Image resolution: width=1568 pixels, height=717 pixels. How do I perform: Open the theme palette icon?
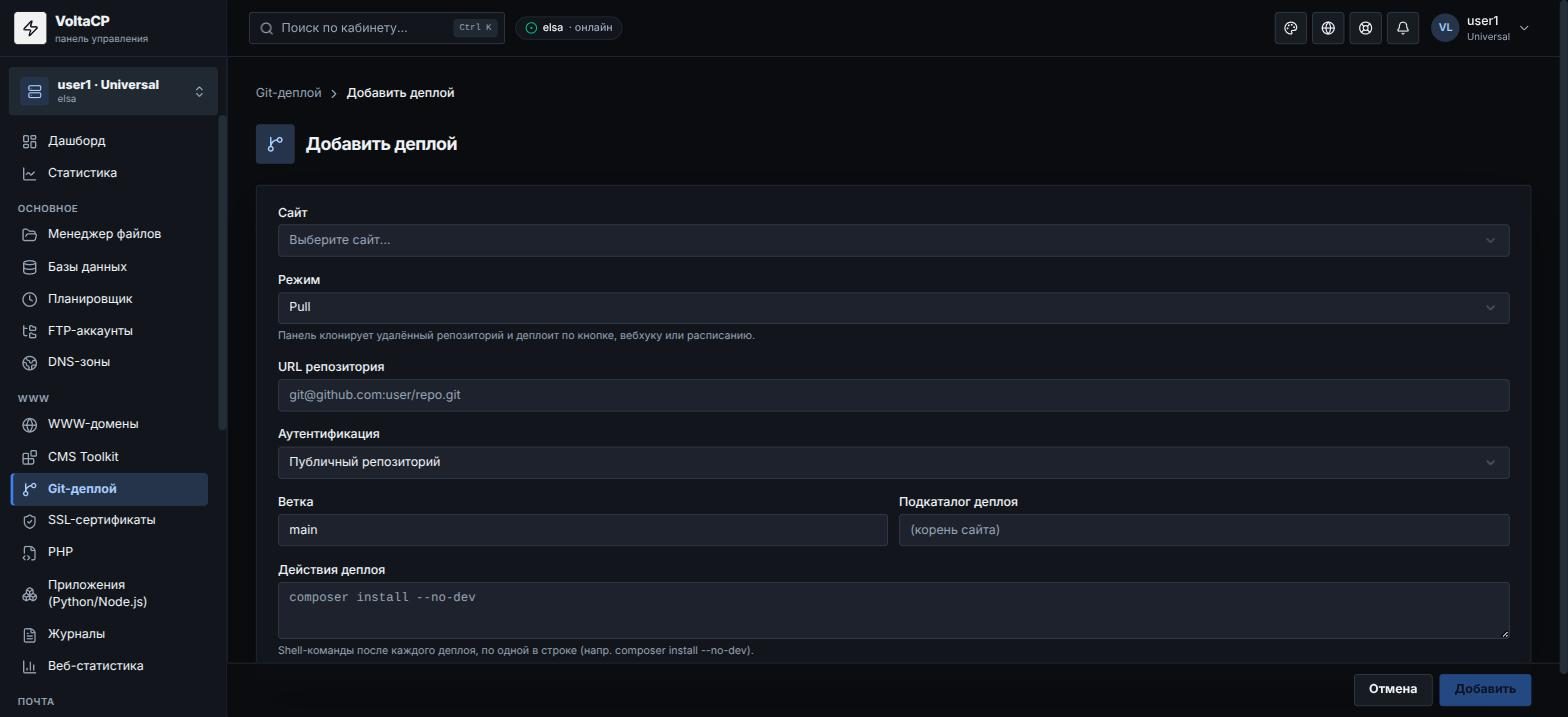coord(1291,28)
